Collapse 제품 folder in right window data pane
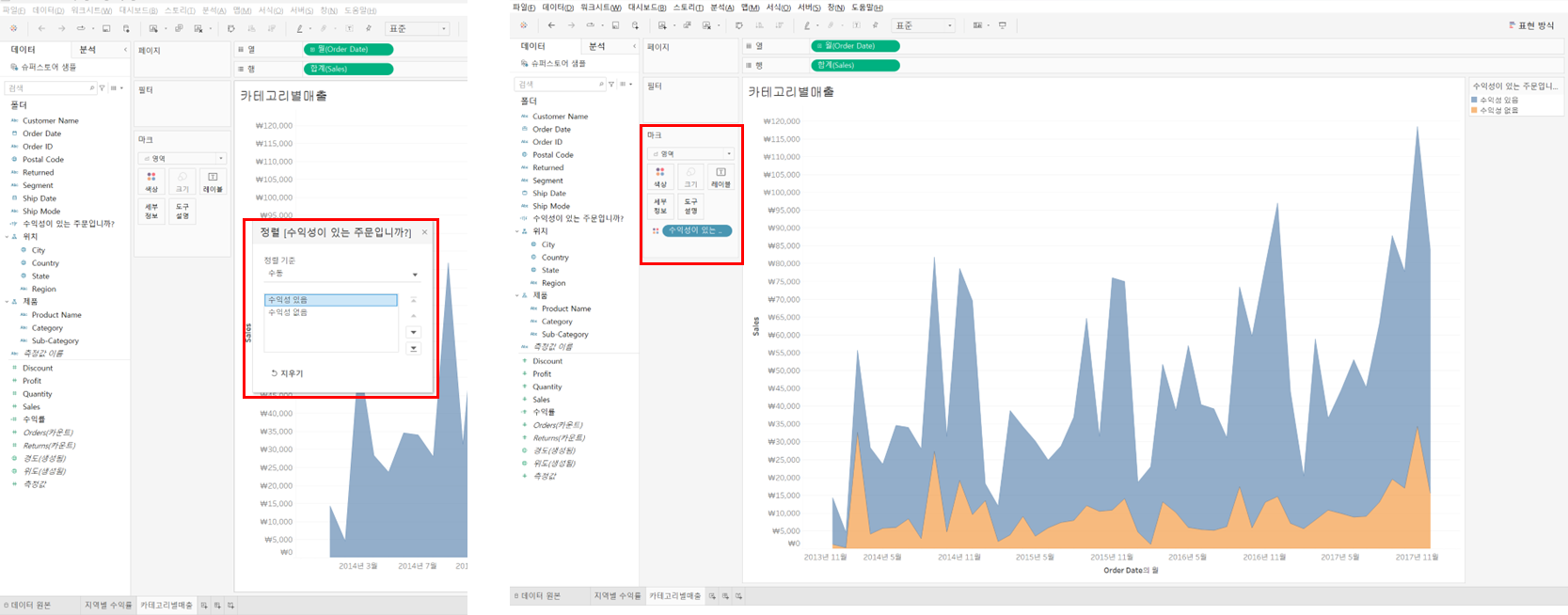The height and width of the screenshot is (615, 1568). [x=516, y=295]
